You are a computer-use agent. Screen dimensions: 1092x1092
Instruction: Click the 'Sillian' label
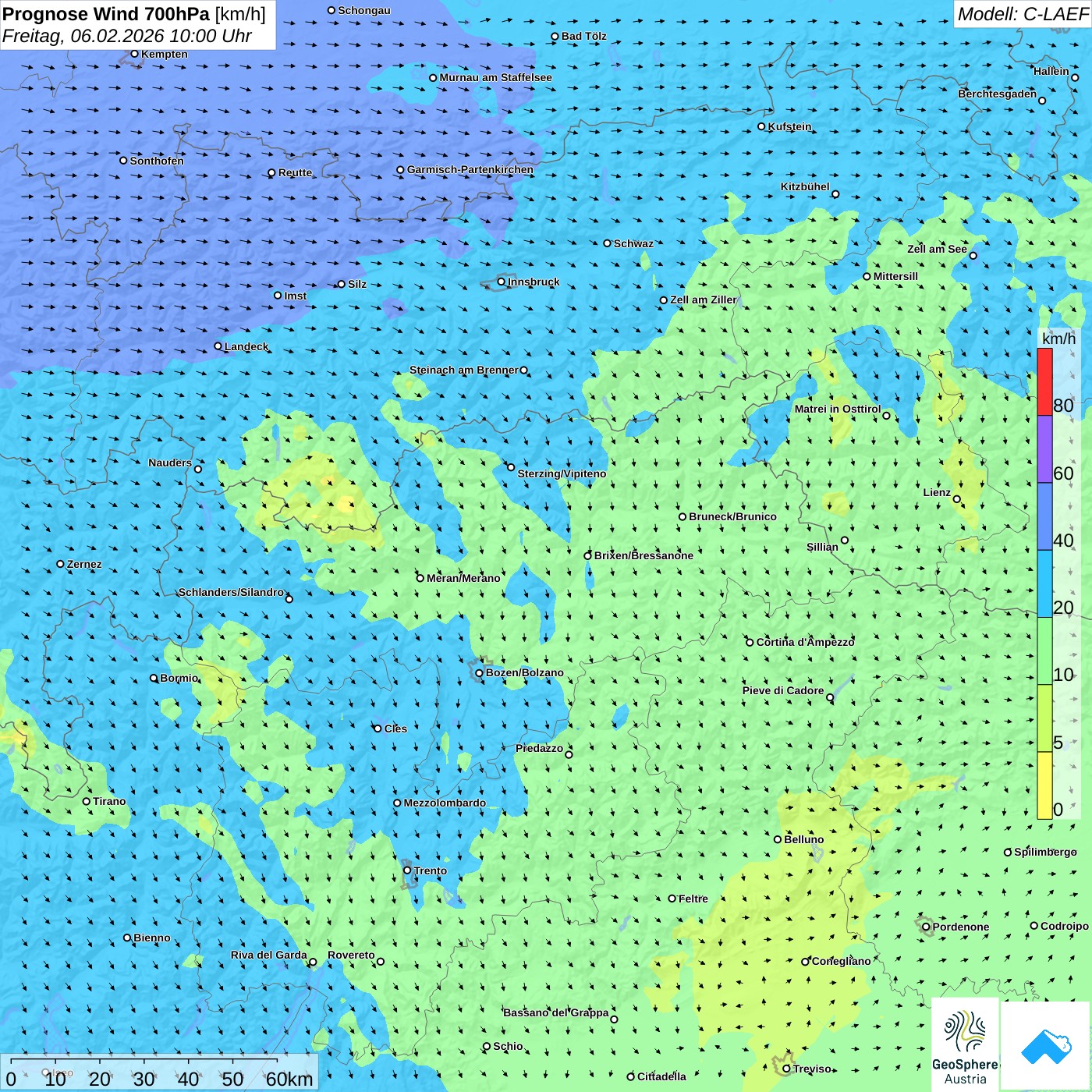[x=822, y=547]
